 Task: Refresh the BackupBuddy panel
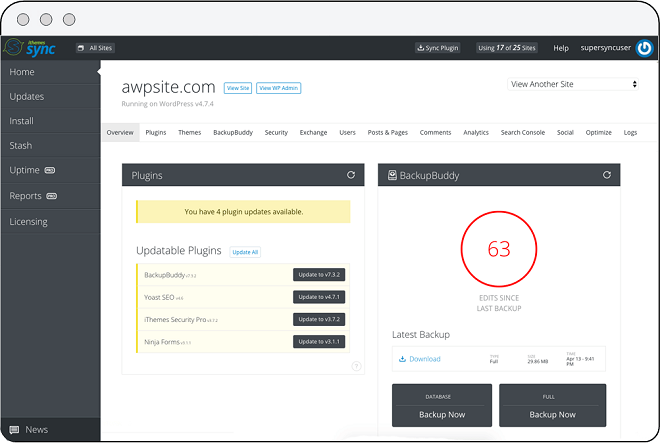(x=607, y=175)
